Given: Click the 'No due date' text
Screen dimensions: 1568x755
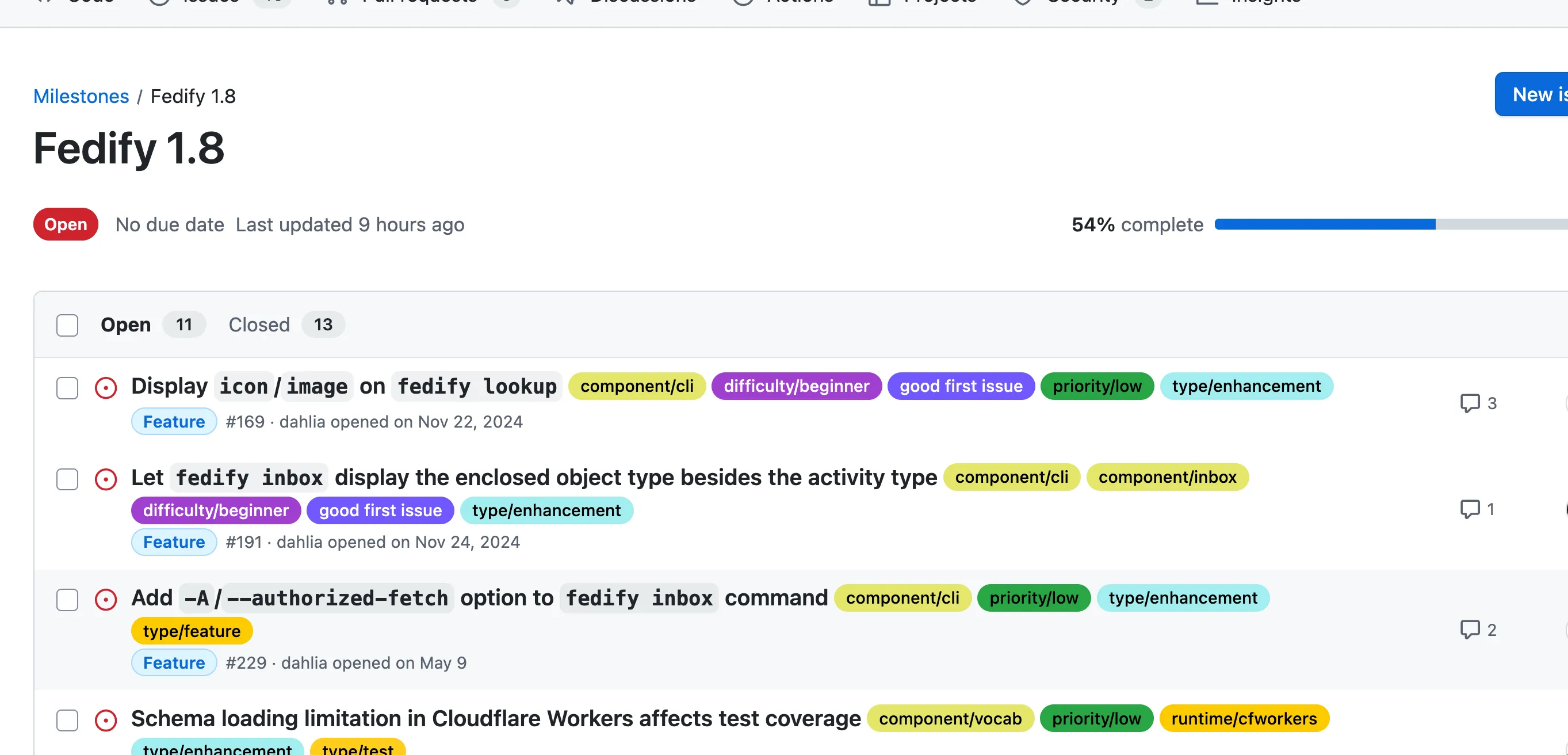Looking at the screenshot, I should click(170, 224).
